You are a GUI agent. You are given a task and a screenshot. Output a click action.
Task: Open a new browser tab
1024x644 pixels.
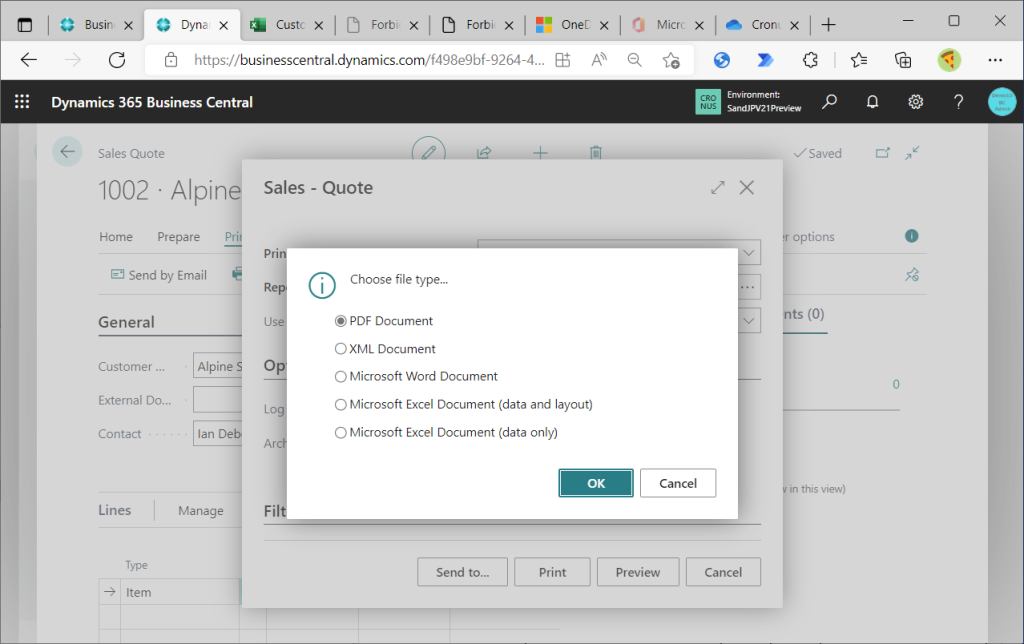(829, 25)
